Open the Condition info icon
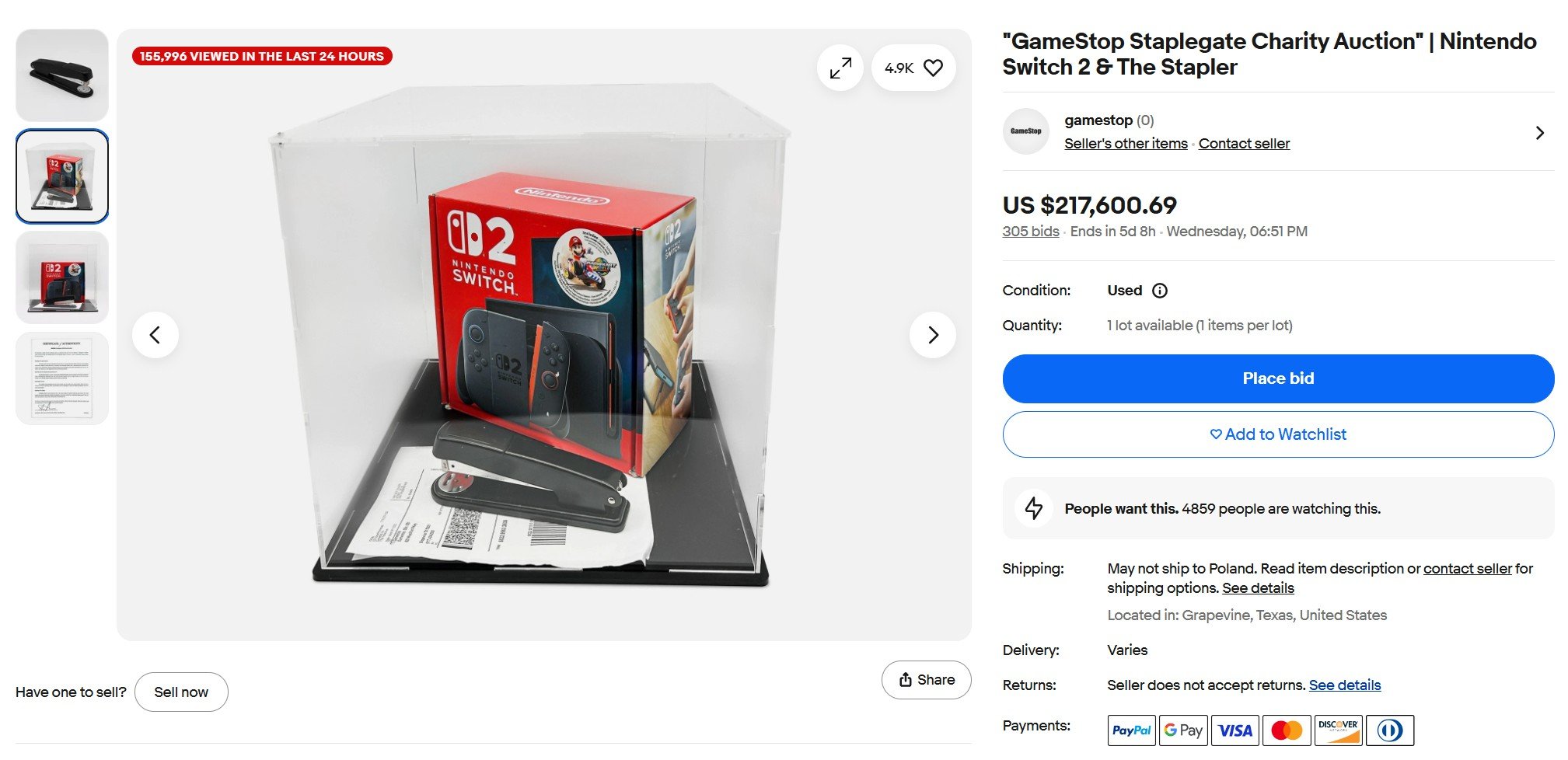The image size is (1568, 760). tap(1160, 291)
